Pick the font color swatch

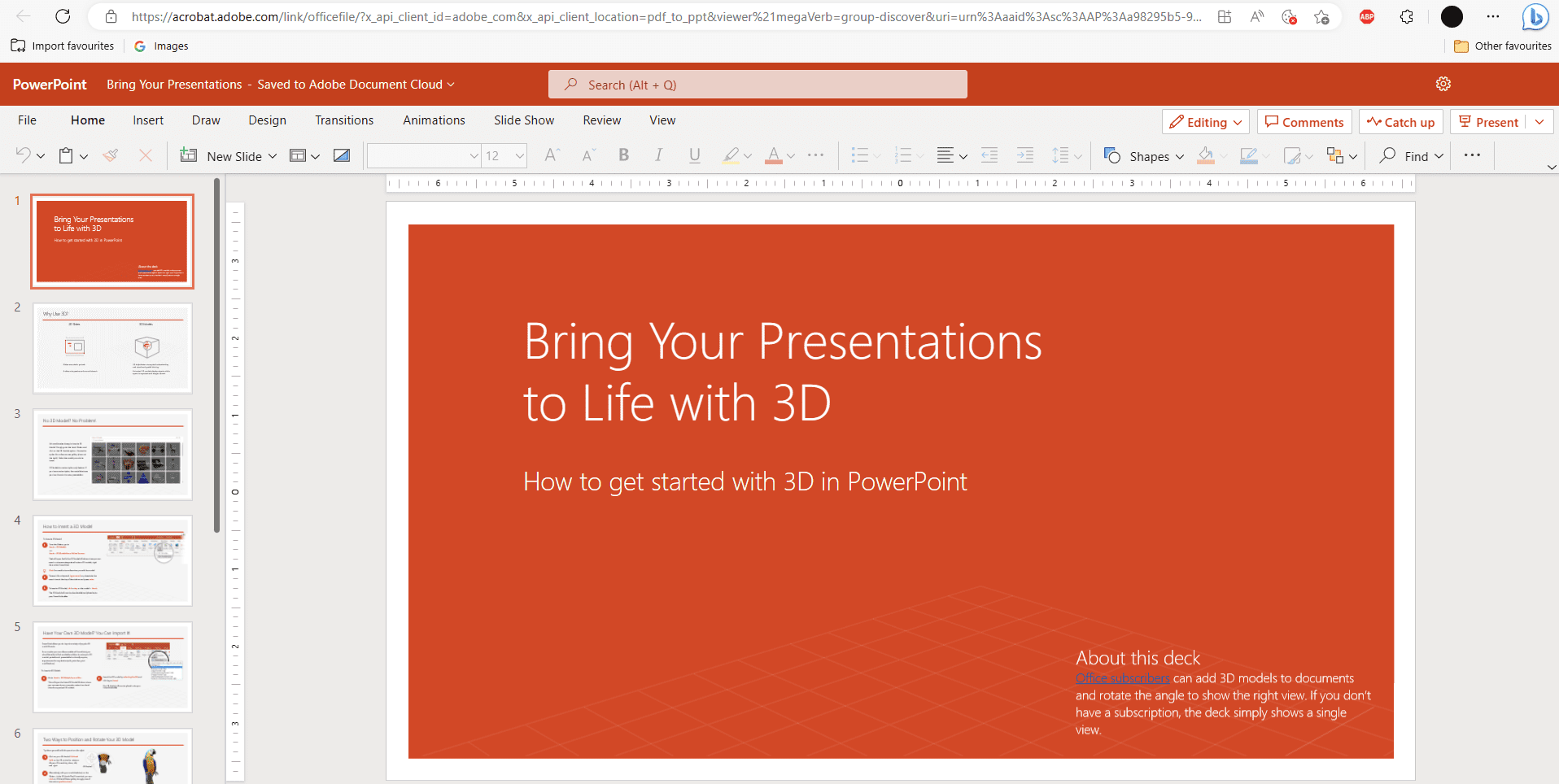click(x=774, y=155)
